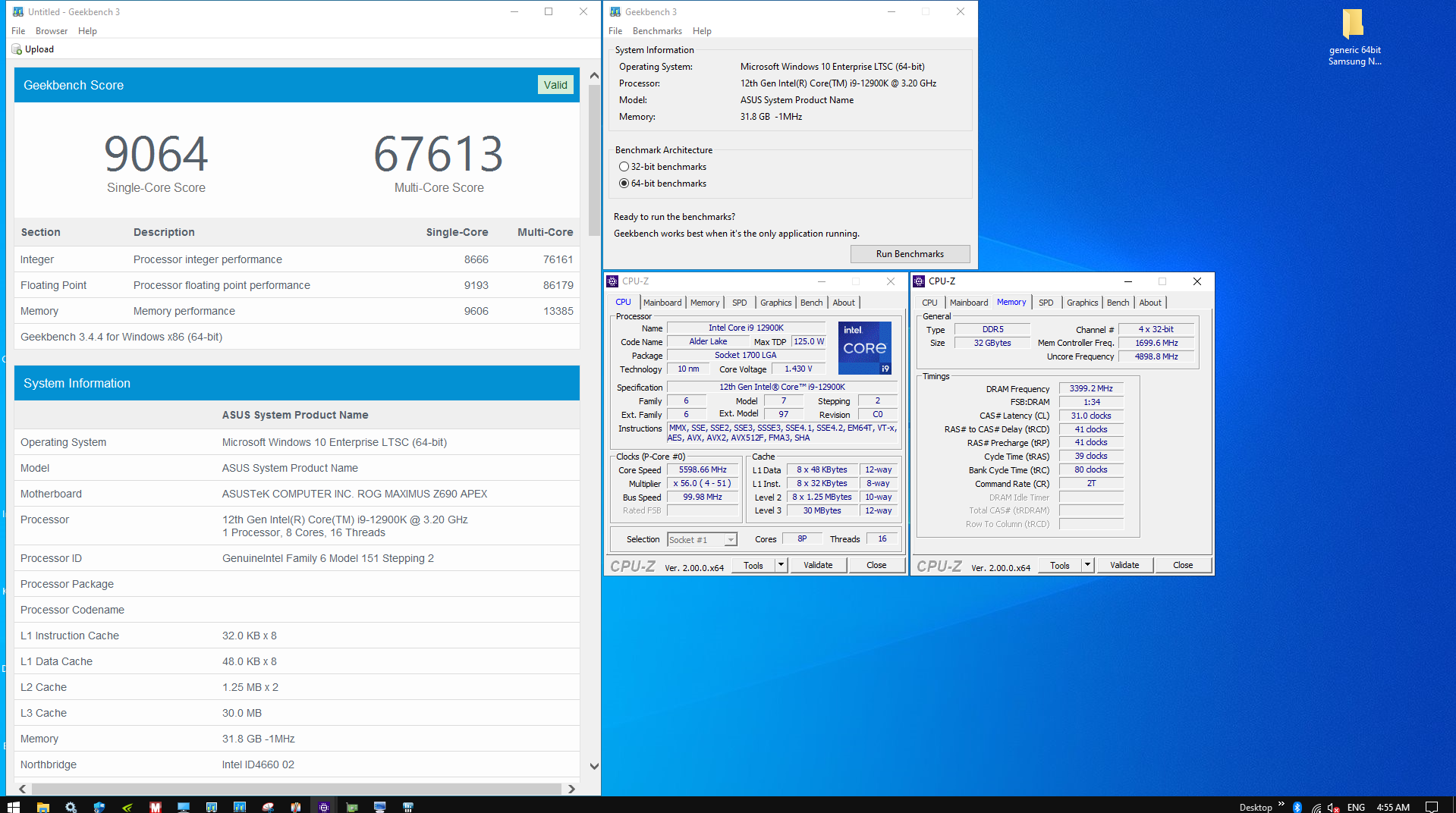
Task: Click the ENG language indicator in the taskbar
Action: 1356,807
